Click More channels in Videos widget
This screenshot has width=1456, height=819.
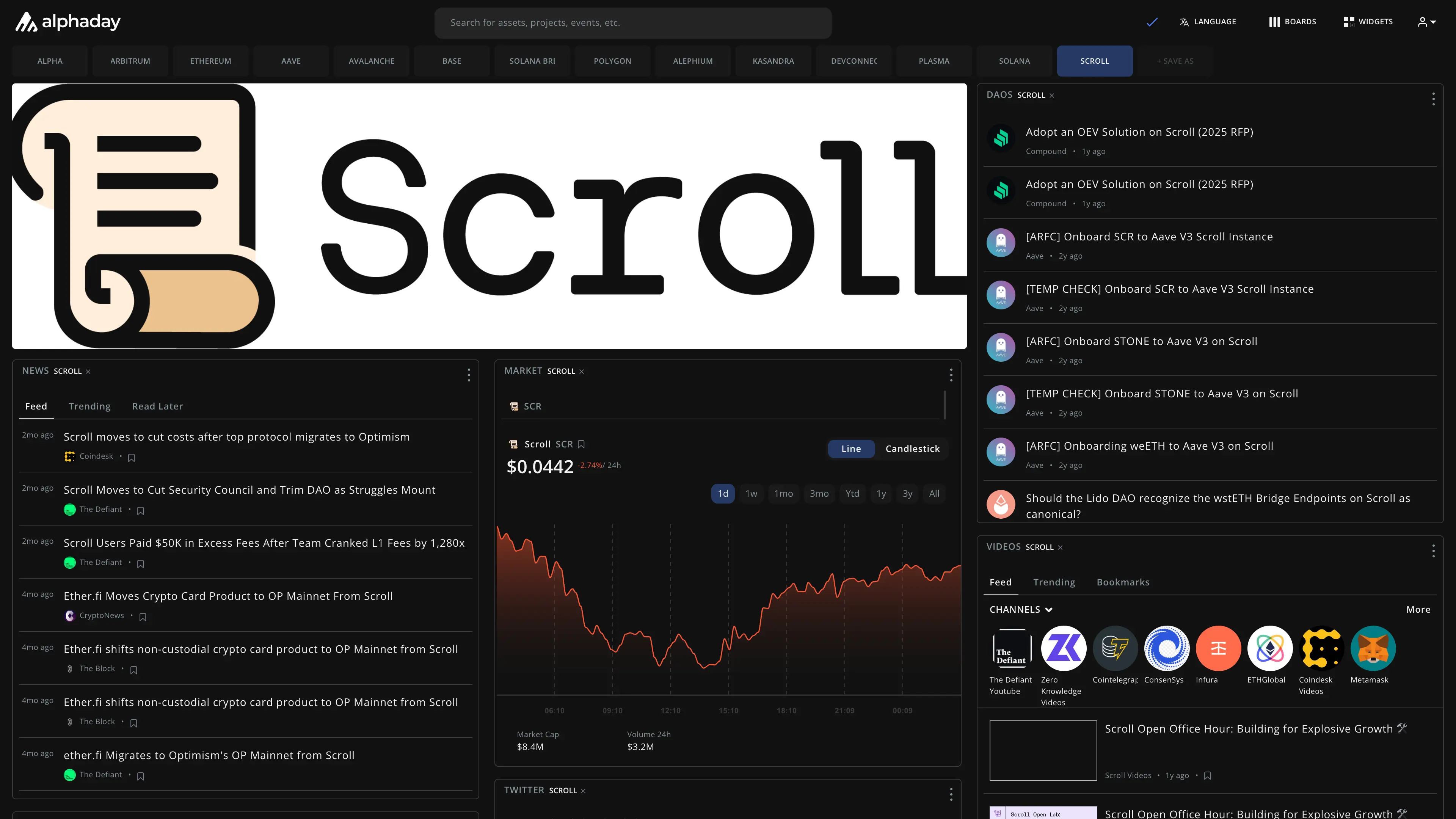pyautogui.click(x=1418, y=609)
